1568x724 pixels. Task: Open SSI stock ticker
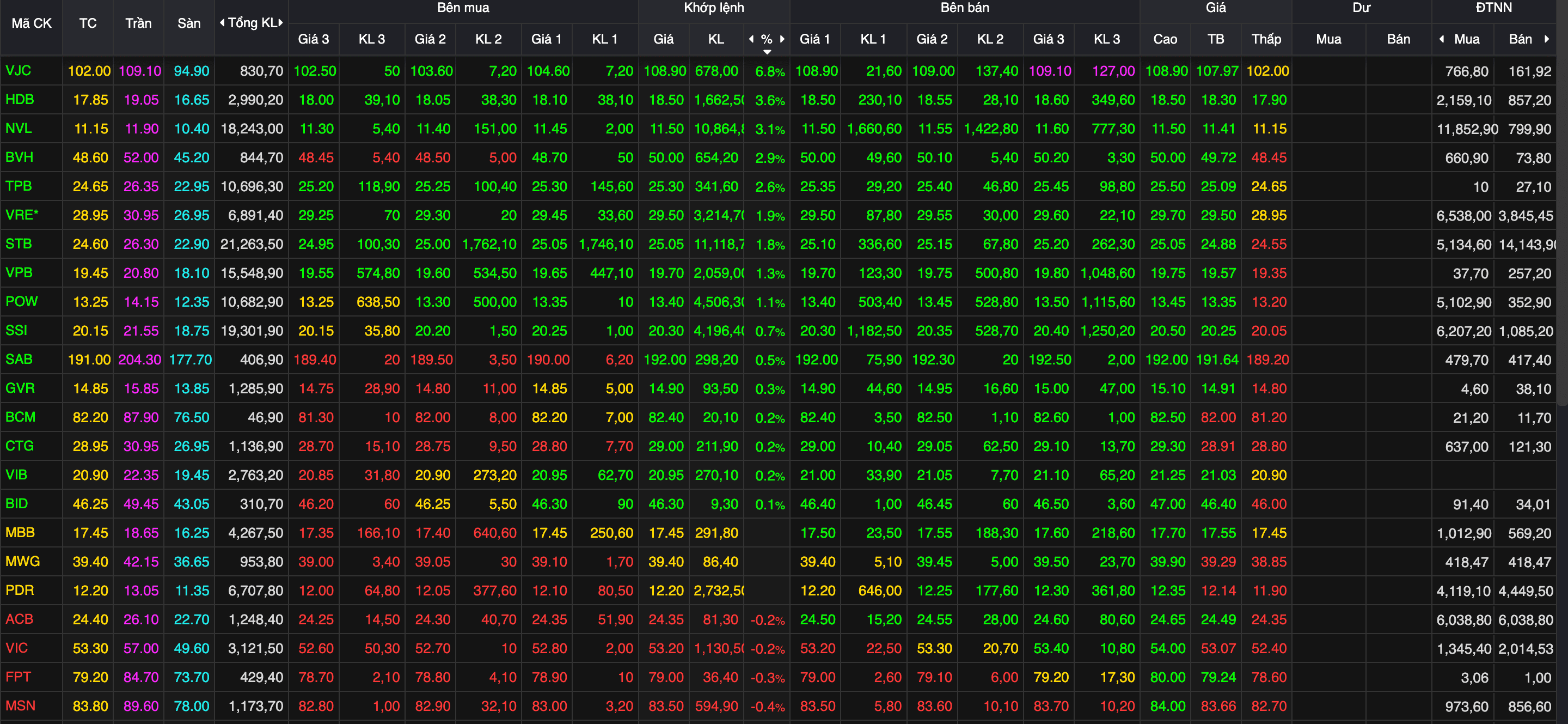coord(16,330)
